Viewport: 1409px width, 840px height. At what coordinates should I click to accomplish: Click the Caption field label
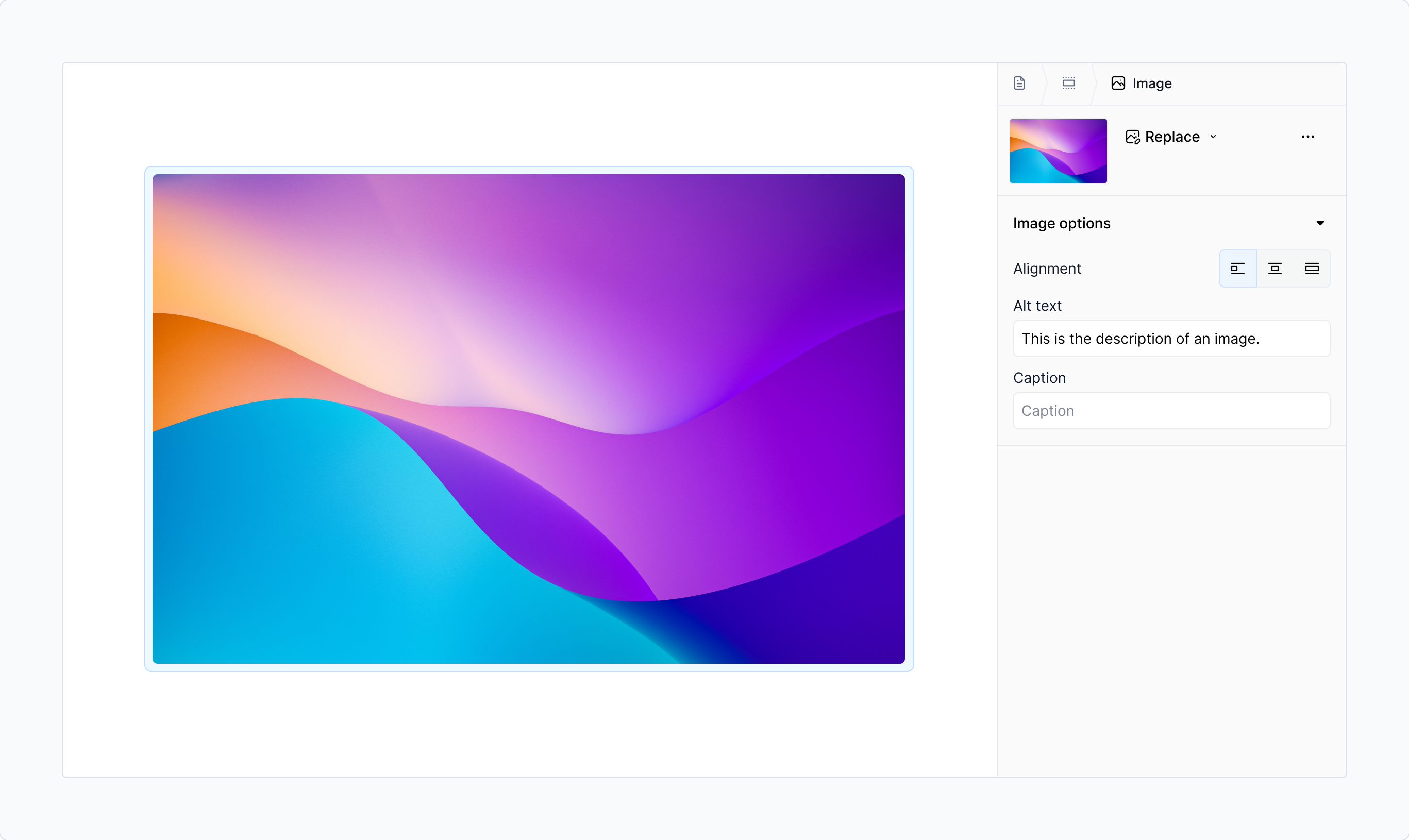click(x=1039, y=378)
